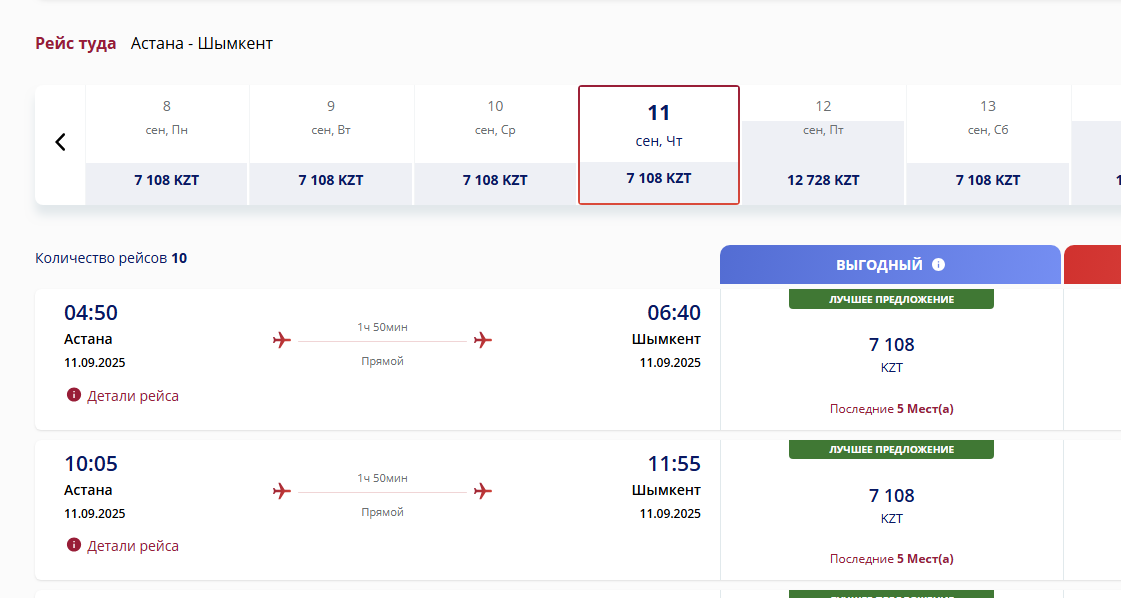The width and height of the screenshot is (1121, 598).
Task: Click the arrival plane icon on the 10:05 flight
Action: point(483,491)
